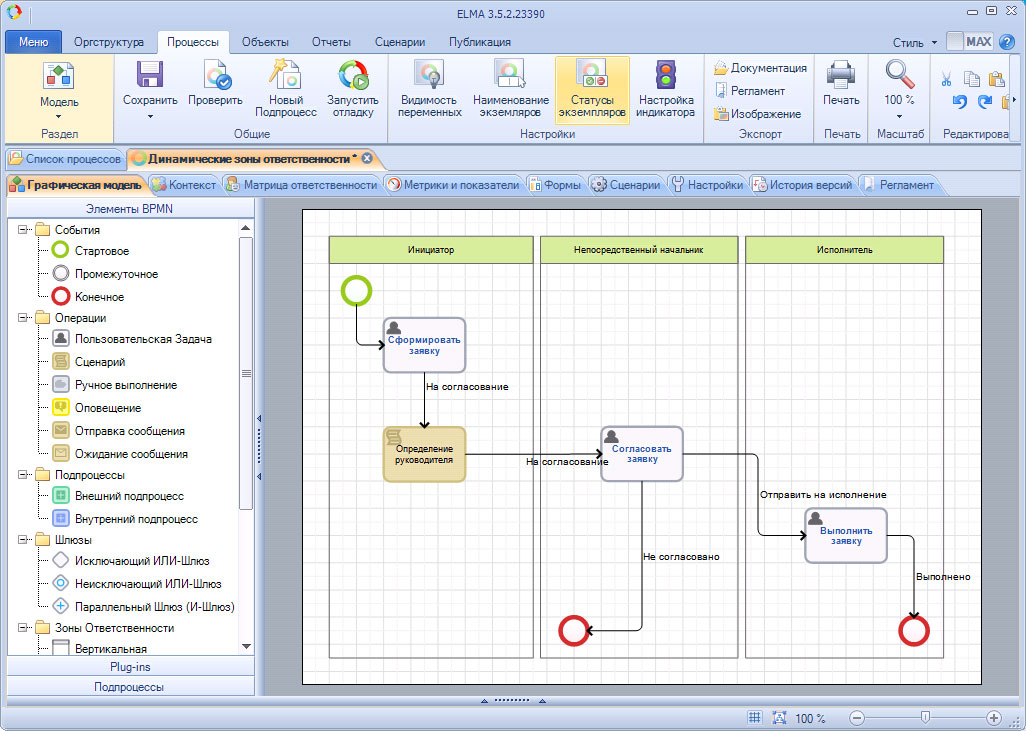Pick the Вертикальная responsibility zone element
This screenshot has height=731, width=1026.
click(99, 649)
